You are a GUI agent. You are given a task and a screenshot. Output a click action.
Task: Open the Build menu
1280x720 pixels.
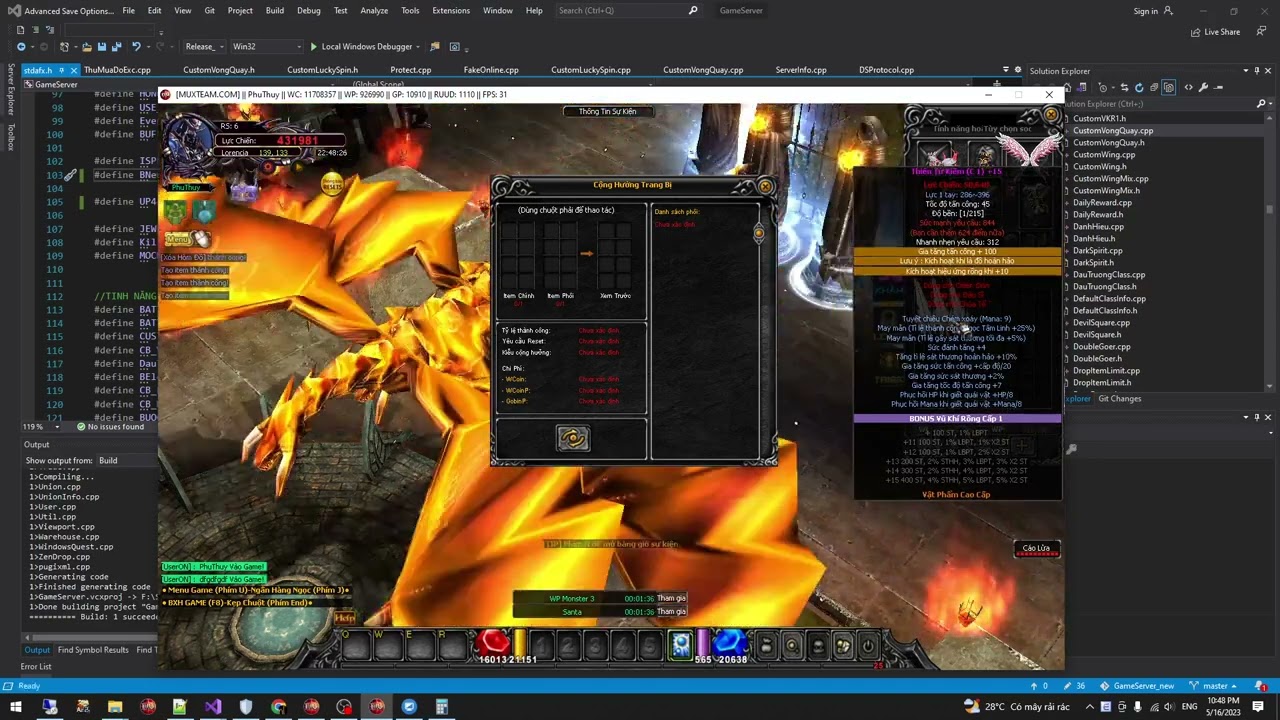coord(275,10)
